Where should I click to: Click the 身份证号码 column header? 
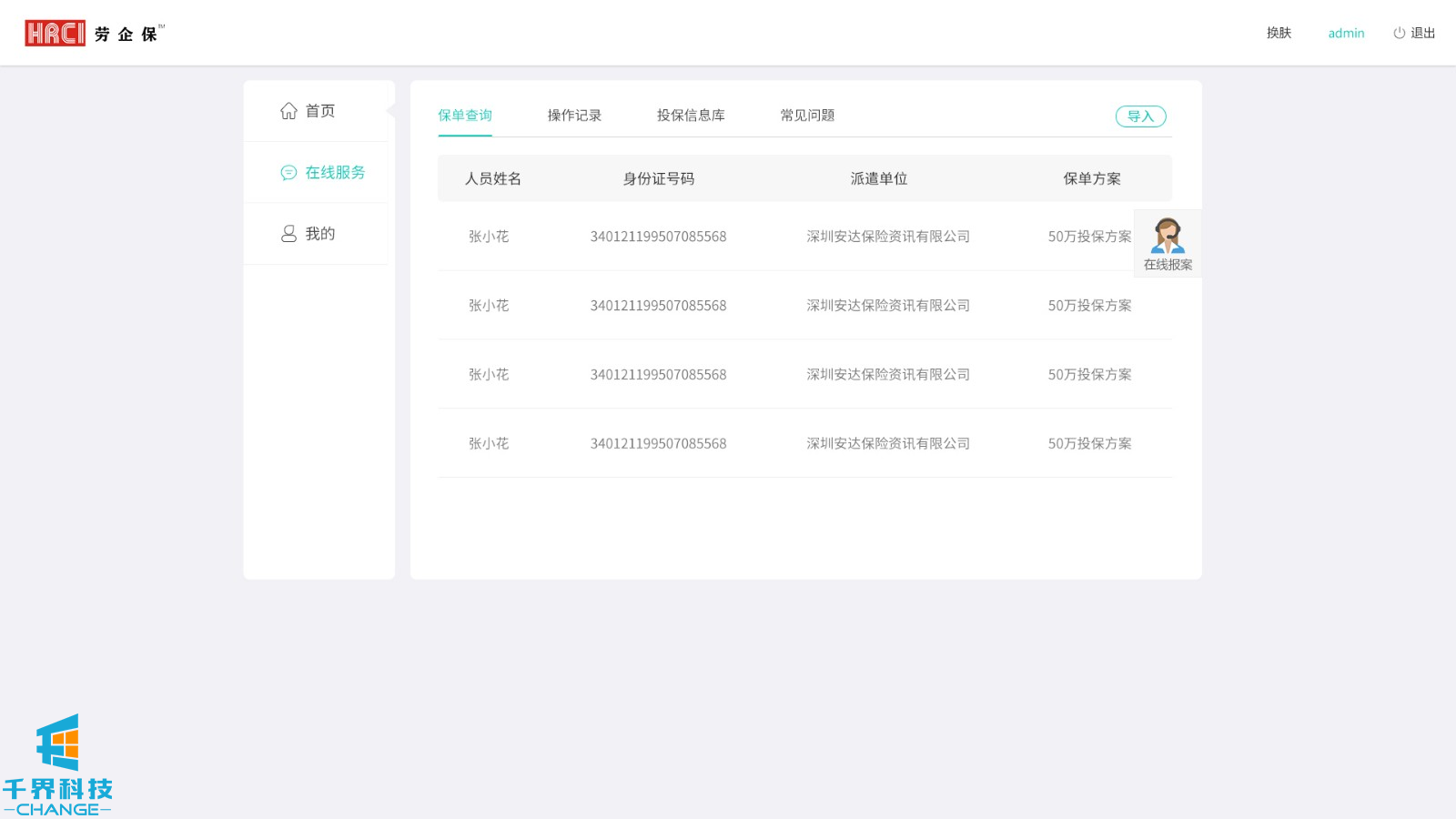pos(658,179)
